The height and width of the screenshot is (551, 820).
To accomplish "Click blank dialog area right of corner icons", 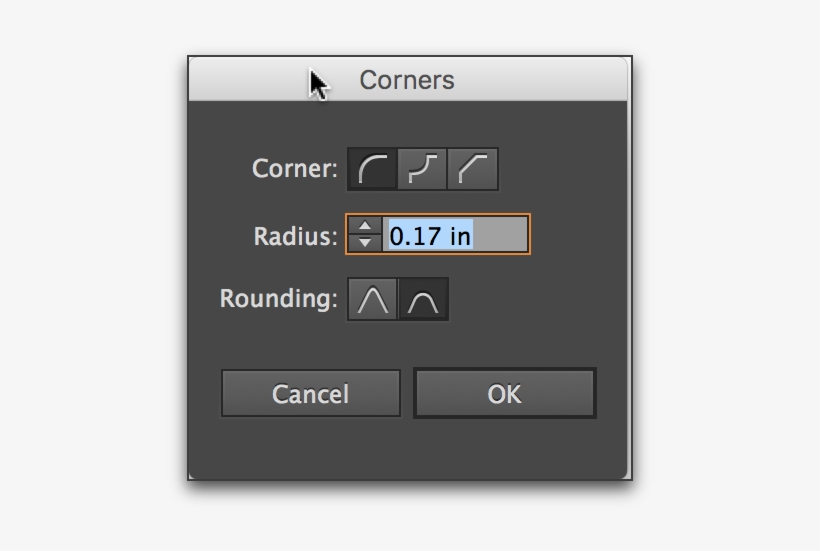I will [560, 169].
